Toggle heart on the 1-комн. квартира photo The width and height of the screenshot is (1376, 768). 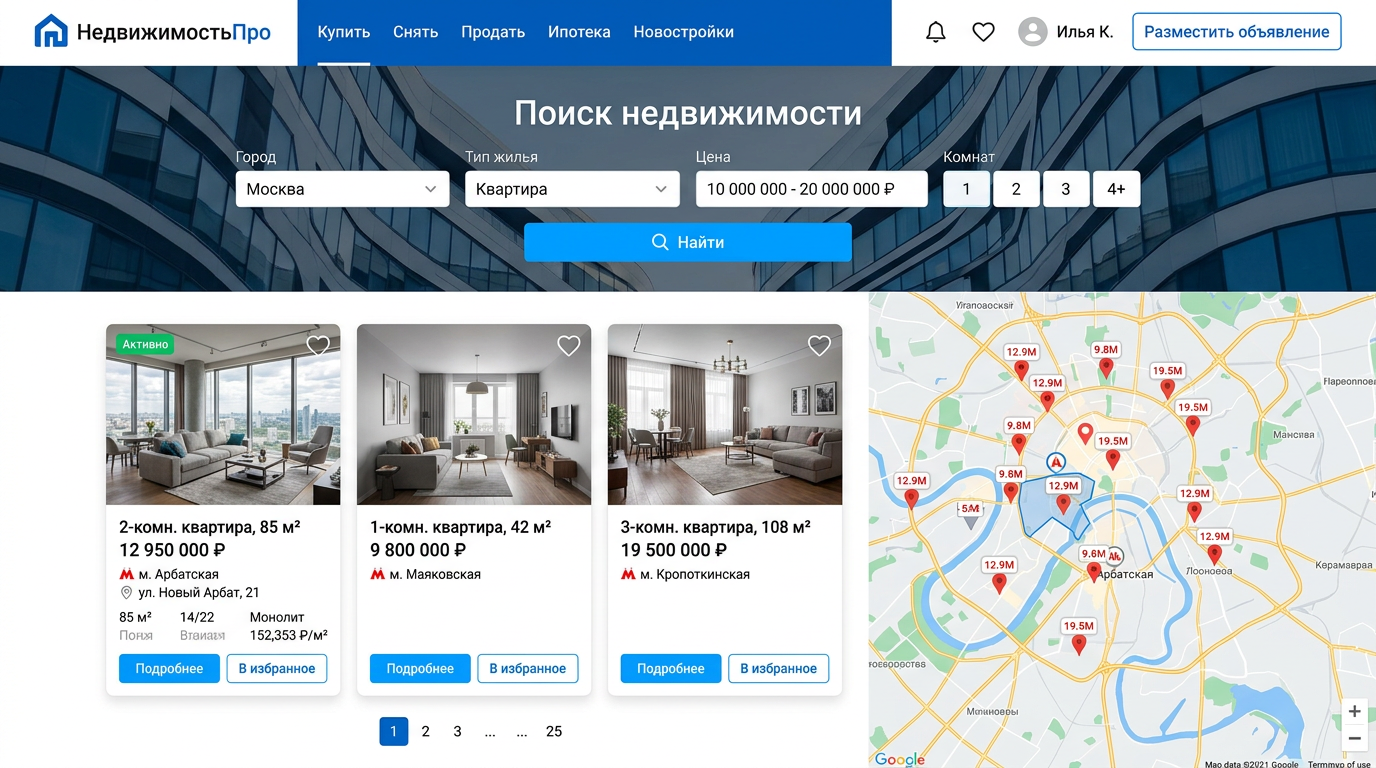tap(569, 346)
